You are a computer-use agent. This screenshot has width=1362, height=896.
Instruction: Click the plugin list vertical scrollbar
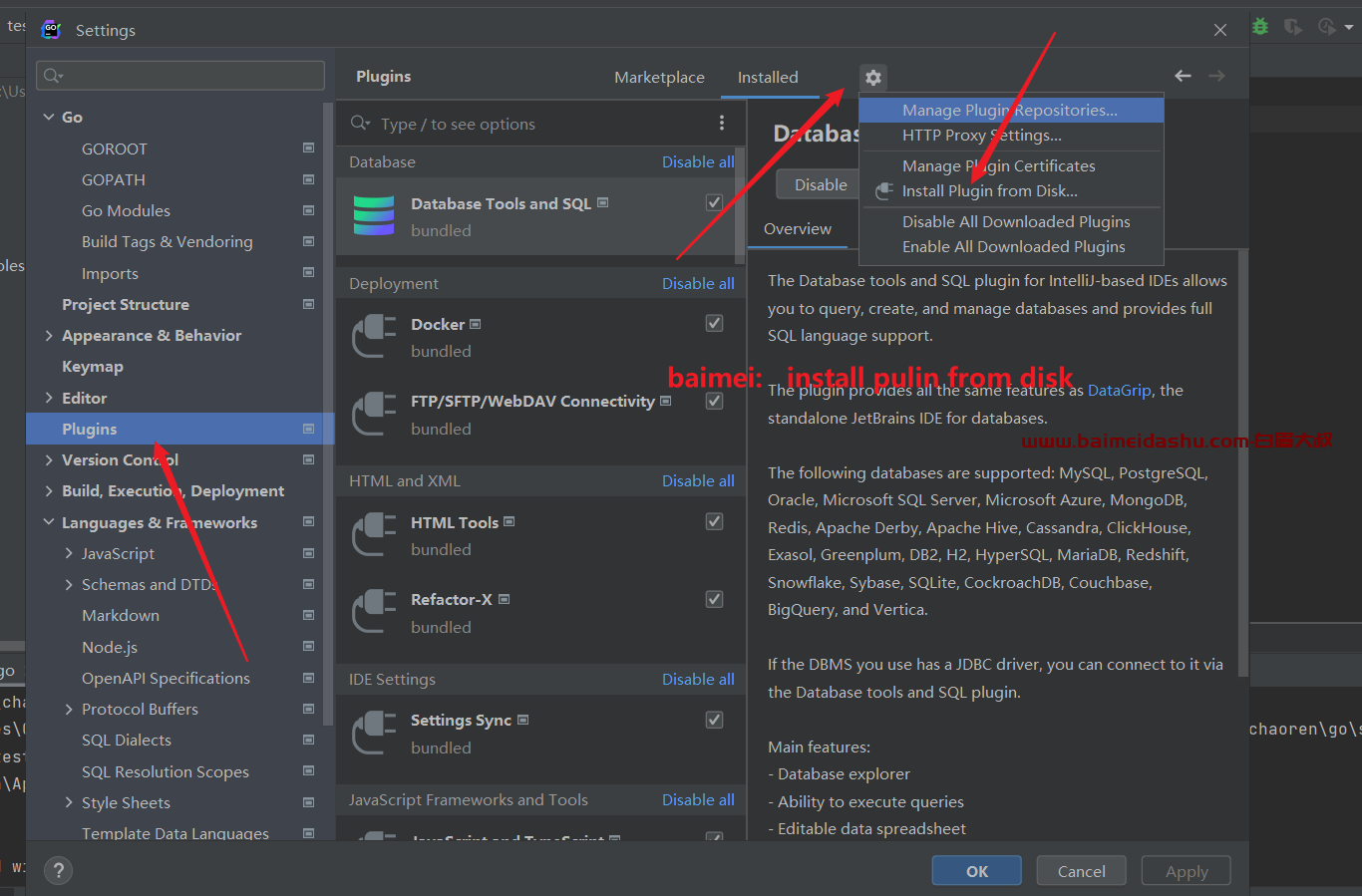[740, 205]
